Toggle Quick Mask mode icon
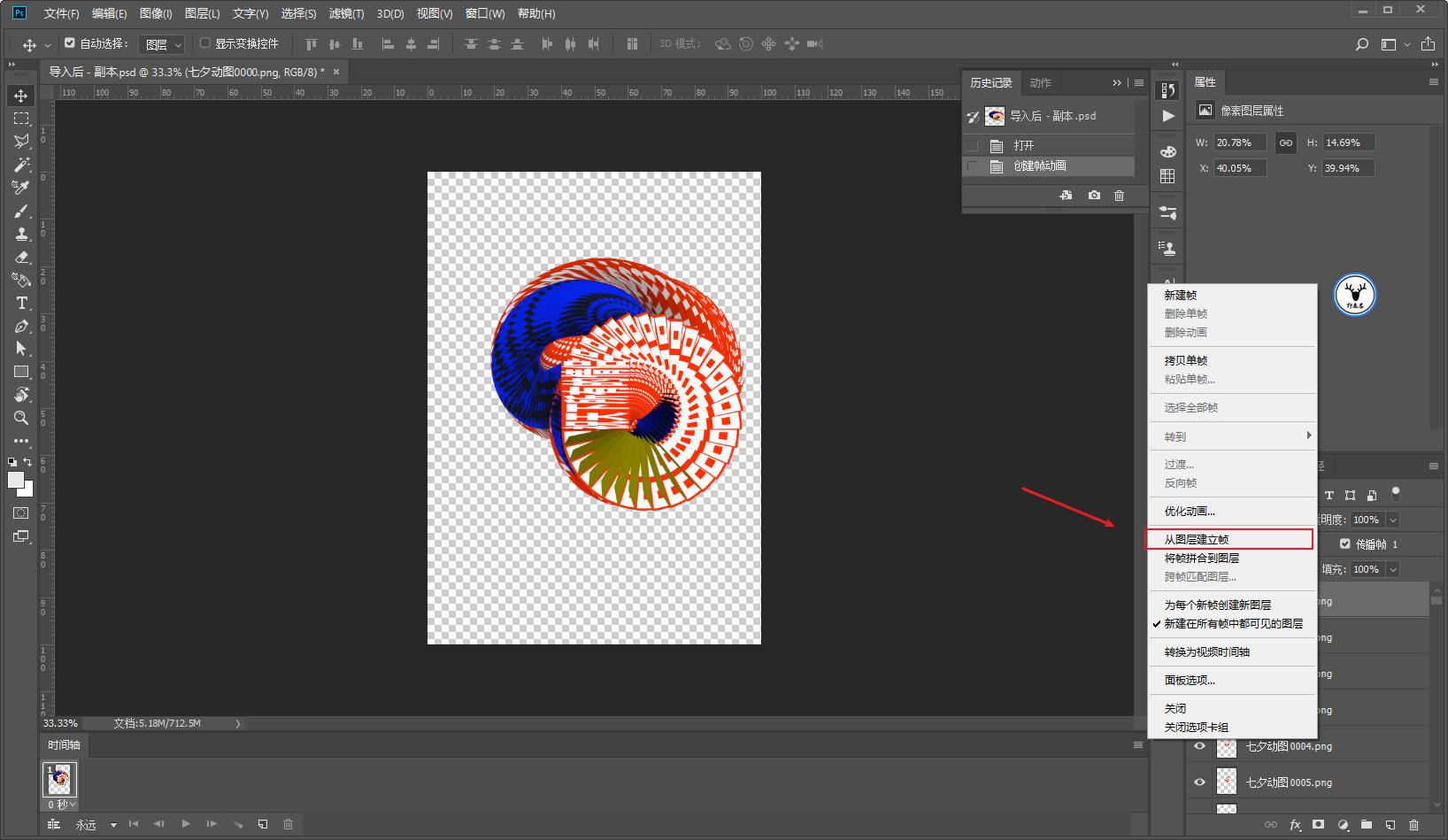The image size is (1448, 840). pos(21,513)
